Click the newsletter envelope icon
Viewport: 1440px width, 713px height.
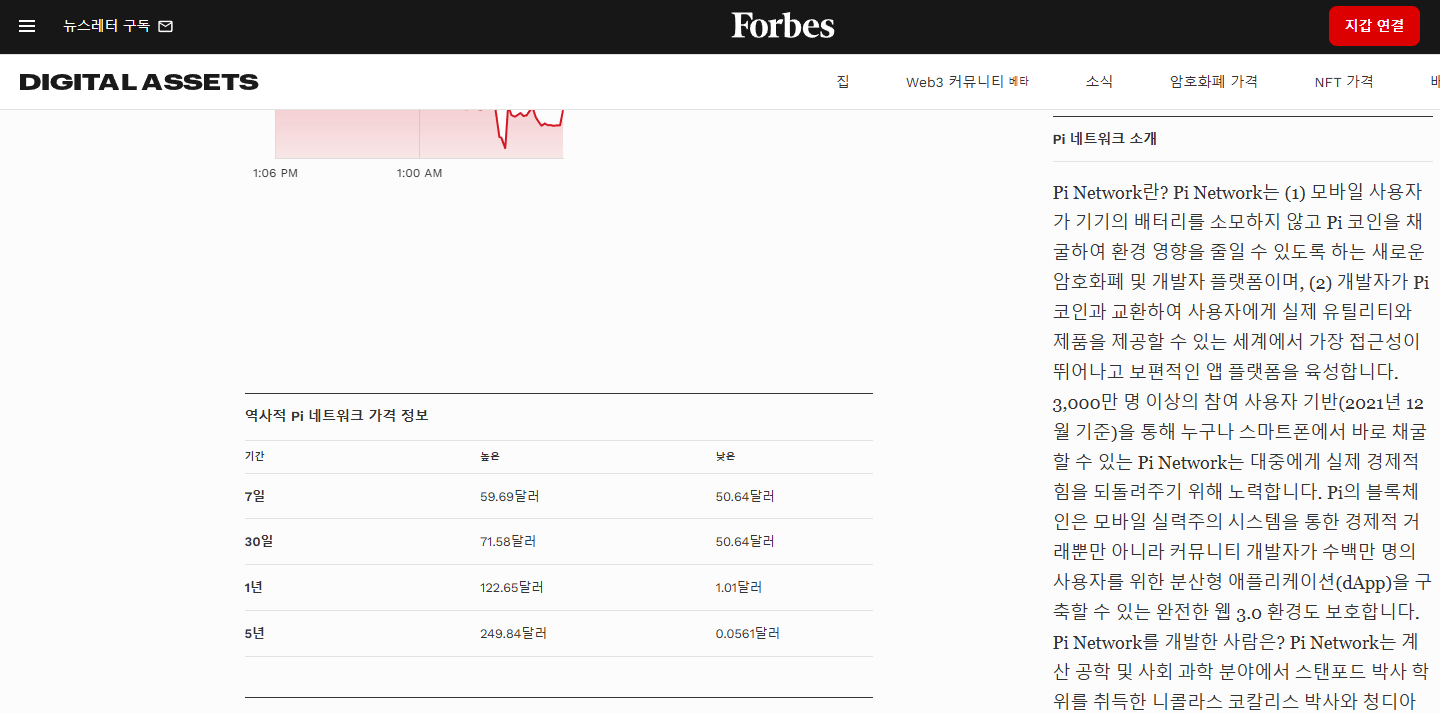(166, 26)
